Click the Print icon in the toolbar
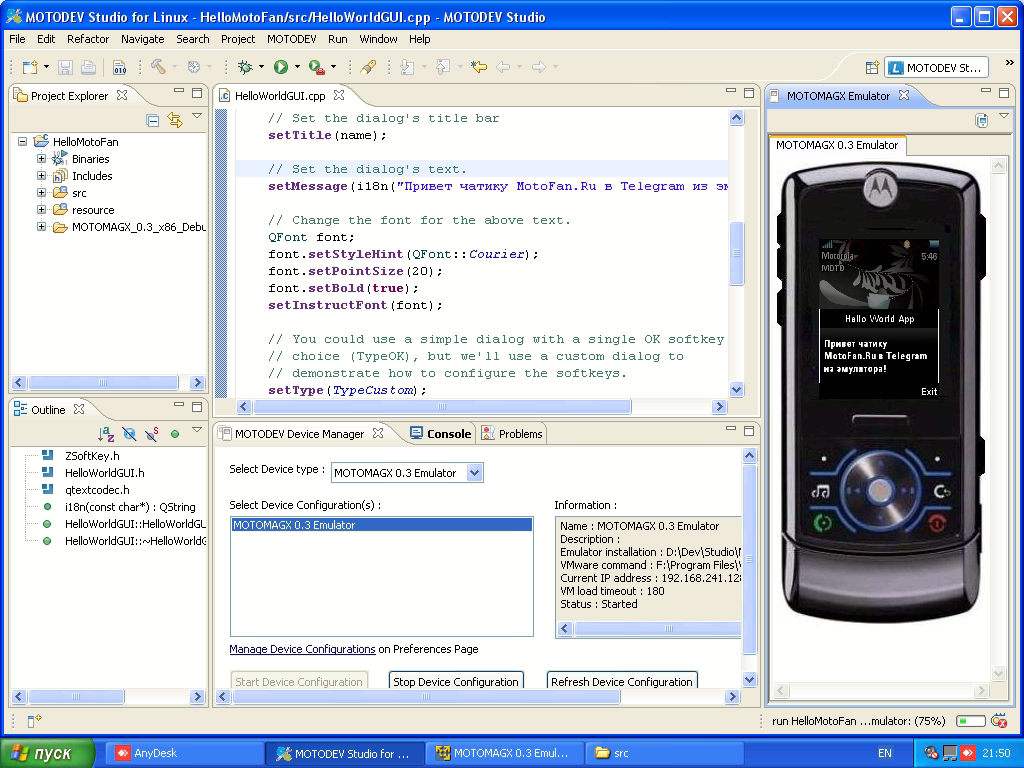 point(88,67)
